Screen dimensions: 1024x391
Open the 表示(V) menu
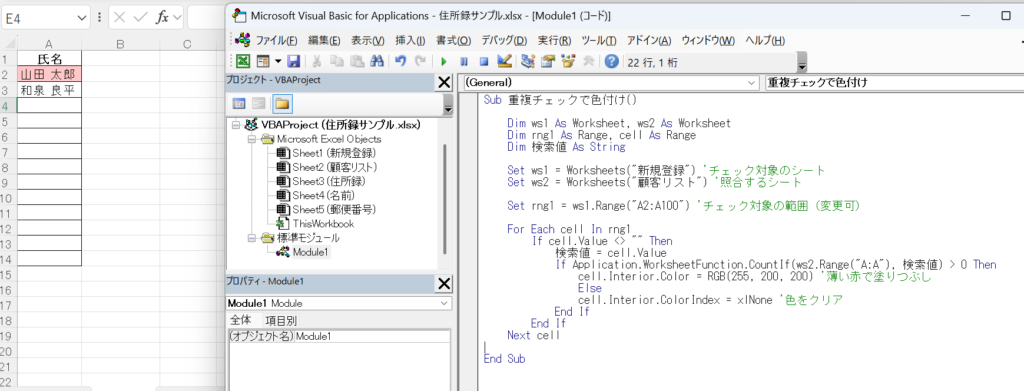click(368, 40)
